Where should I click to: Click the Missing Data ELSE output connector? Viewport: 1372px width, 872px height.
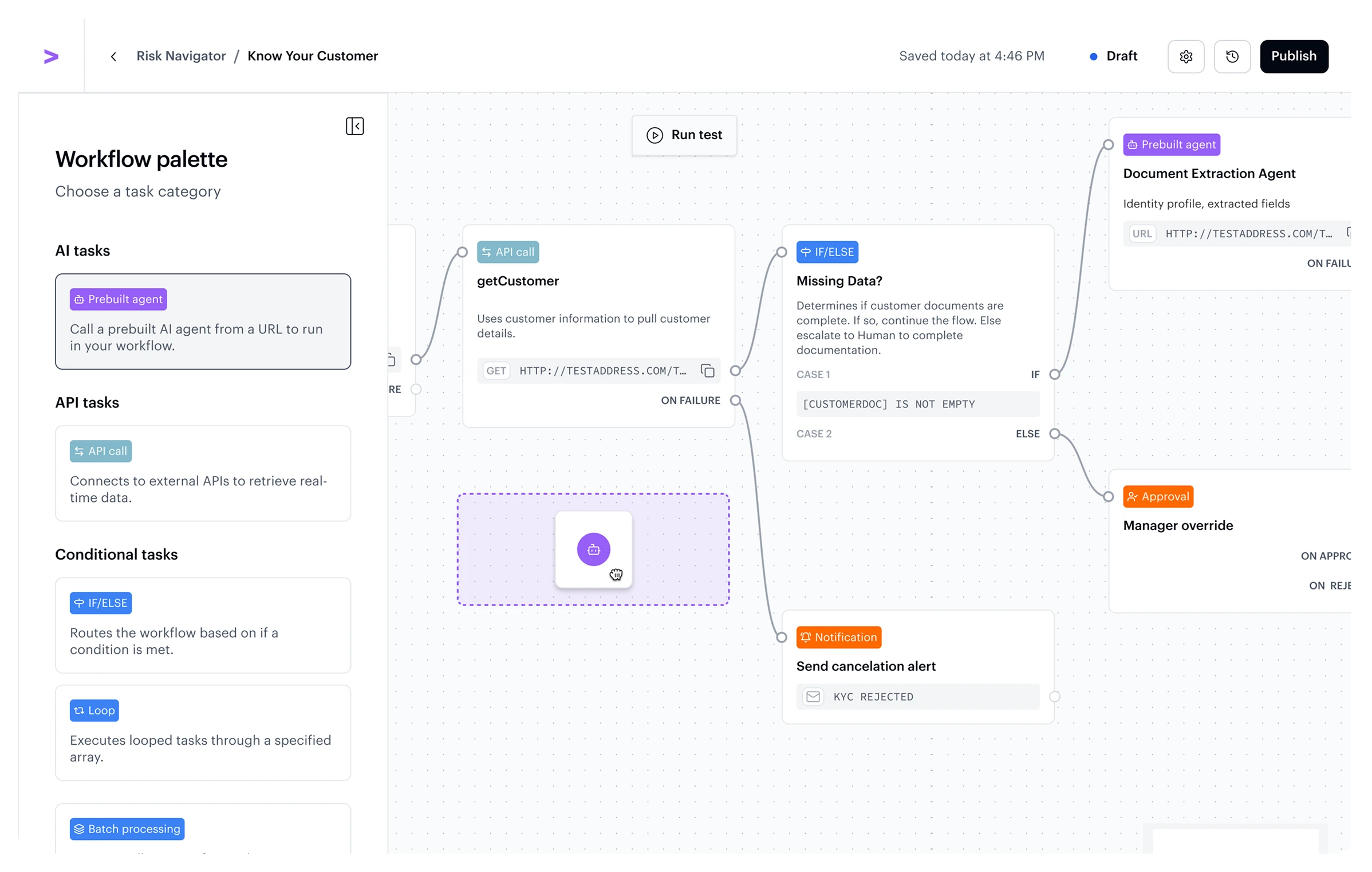[x=1054, y=434]
